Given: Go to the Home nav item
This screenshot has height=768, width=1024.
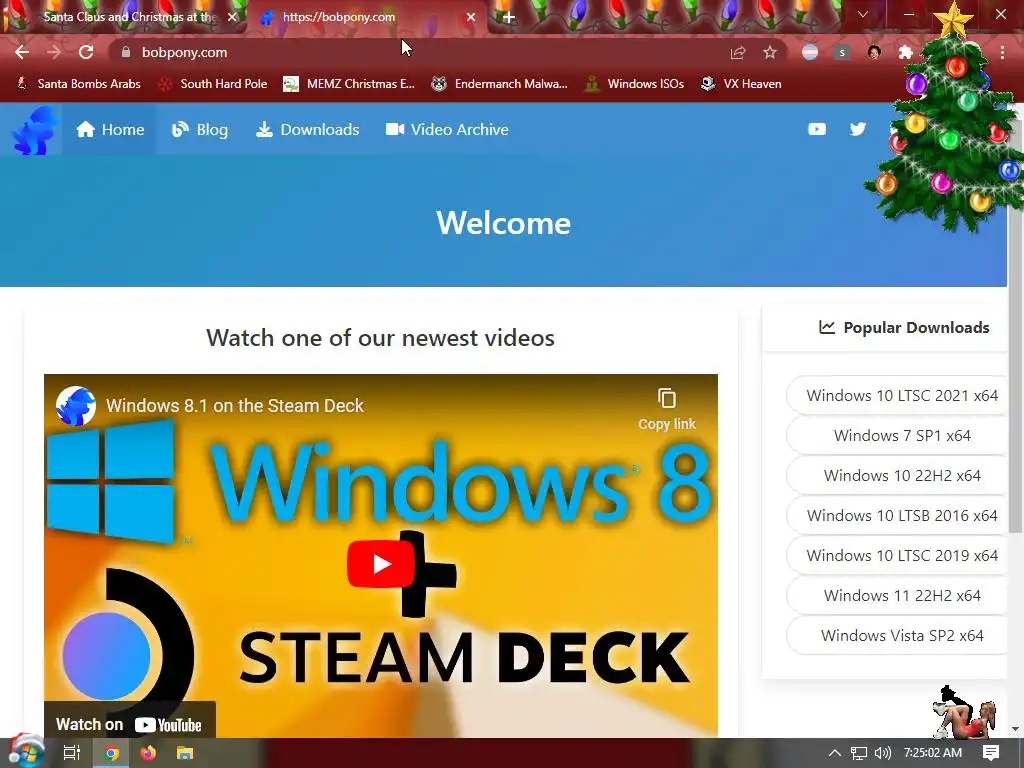Looking at the screenshot, I should click(110, 129).
